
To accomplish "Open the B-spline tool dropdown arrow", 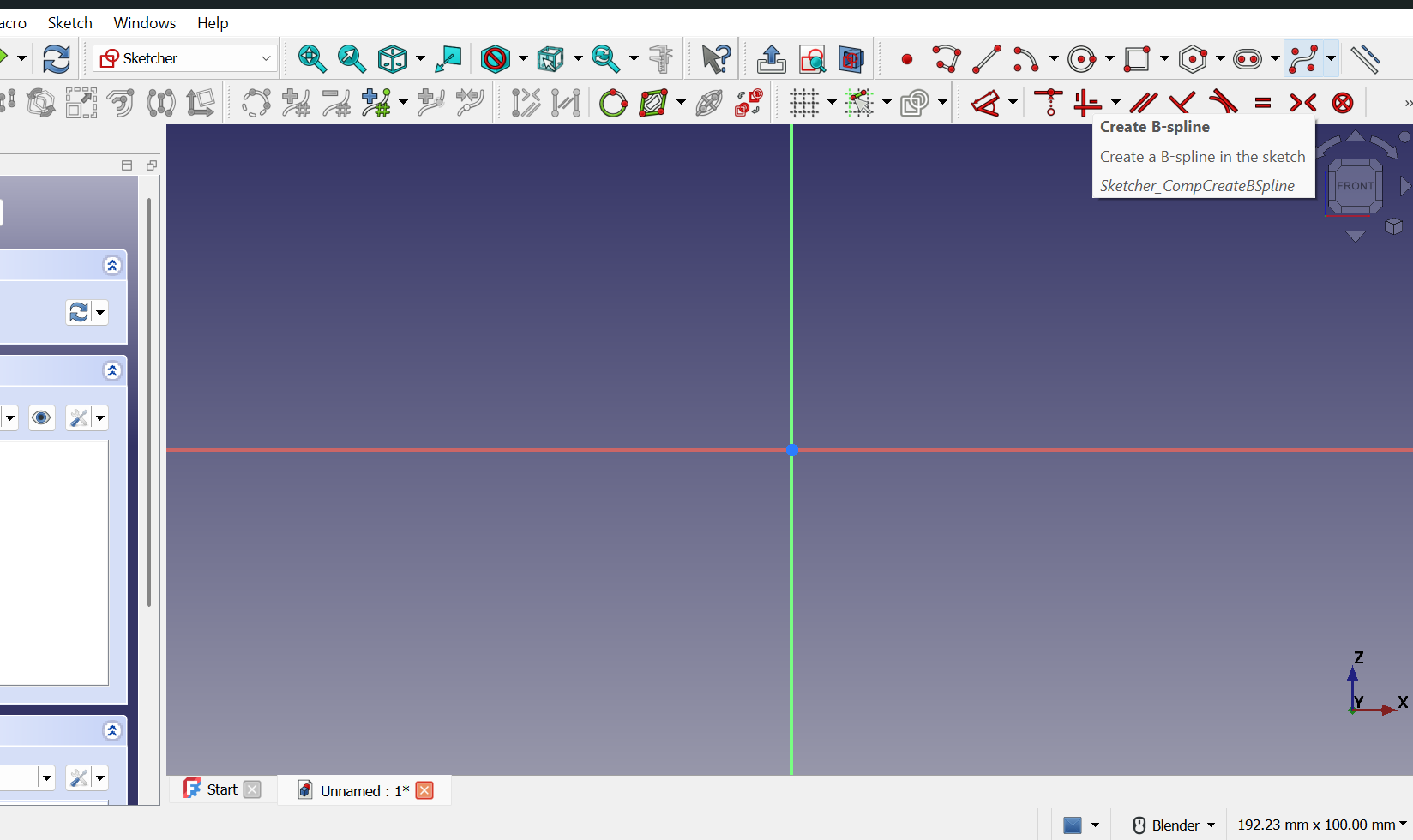I will (x=1331, y=58).
